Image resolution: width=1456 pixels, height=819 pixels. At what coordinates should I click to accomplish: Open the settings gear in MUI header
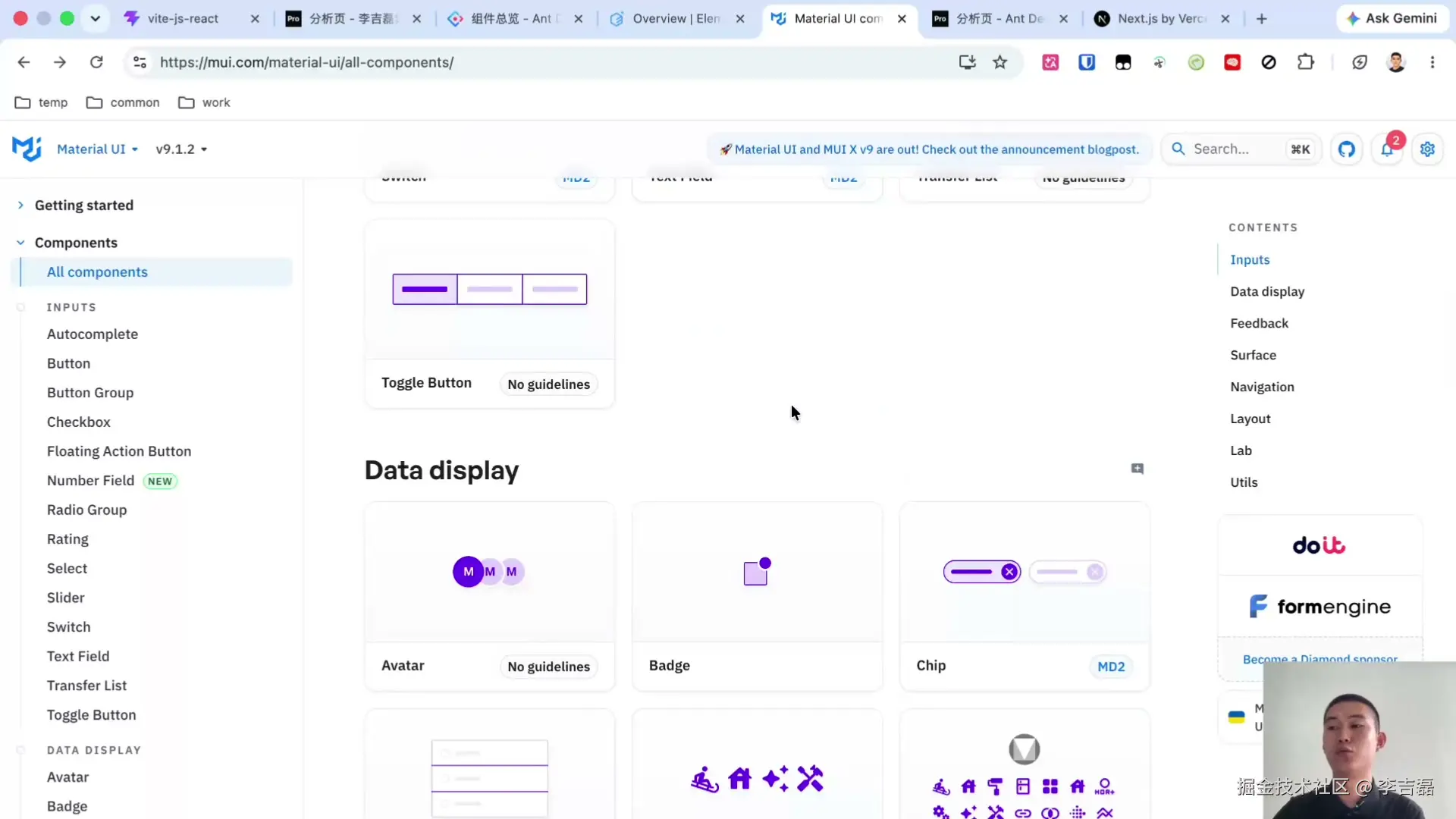click(x=1427, y=149)
